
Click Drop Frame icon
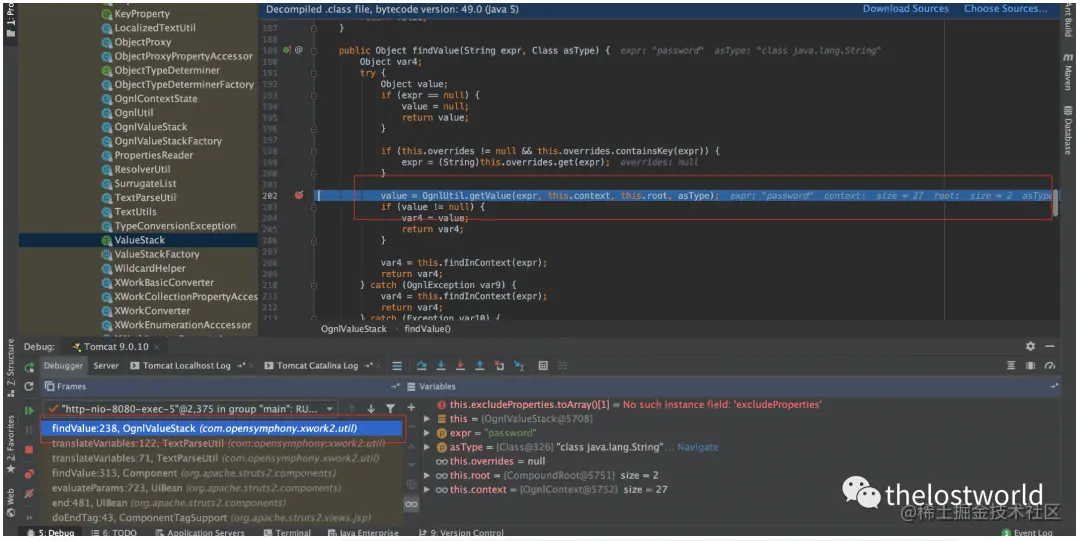500,366
